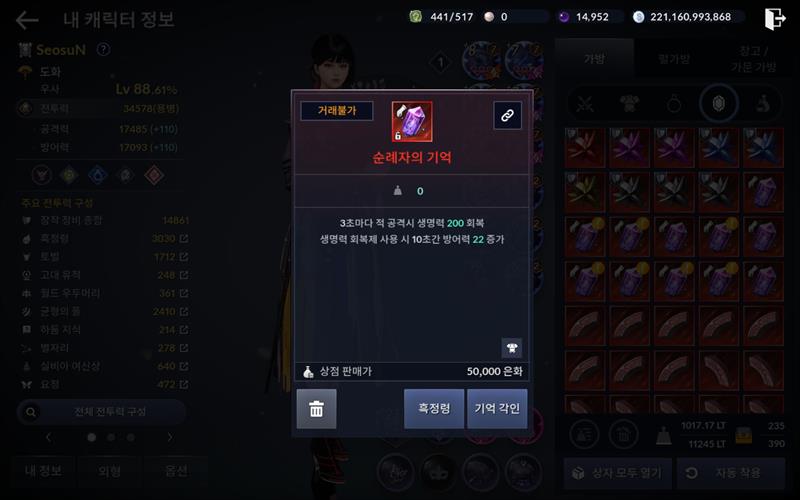Open the 외형 appearance tab

pyautogui.click(x=109, y=471)
